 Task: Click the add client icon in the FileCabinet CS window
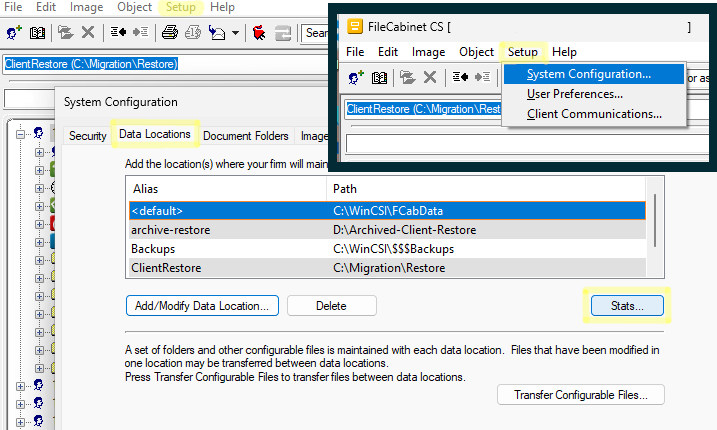(356, 78)
